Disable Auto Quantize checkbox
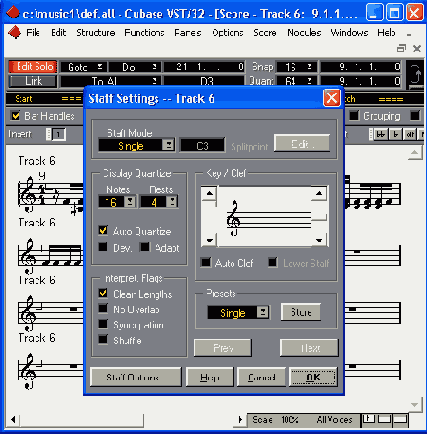The width and height of the screenshot is (427, 434). (103, 231)
